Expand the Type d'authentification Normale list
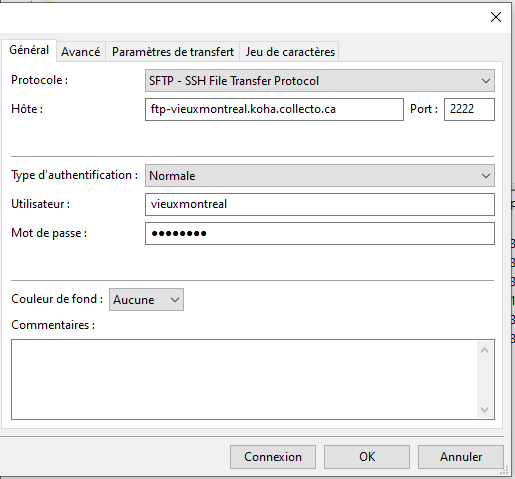This screenshot has width=515, height=479. [320, 176]
